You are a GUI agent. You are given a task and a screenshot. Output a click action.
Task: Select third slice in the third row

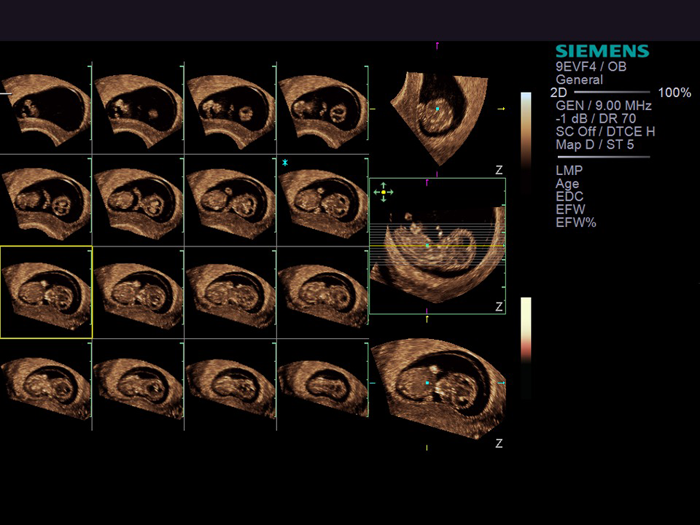point(230,292)
